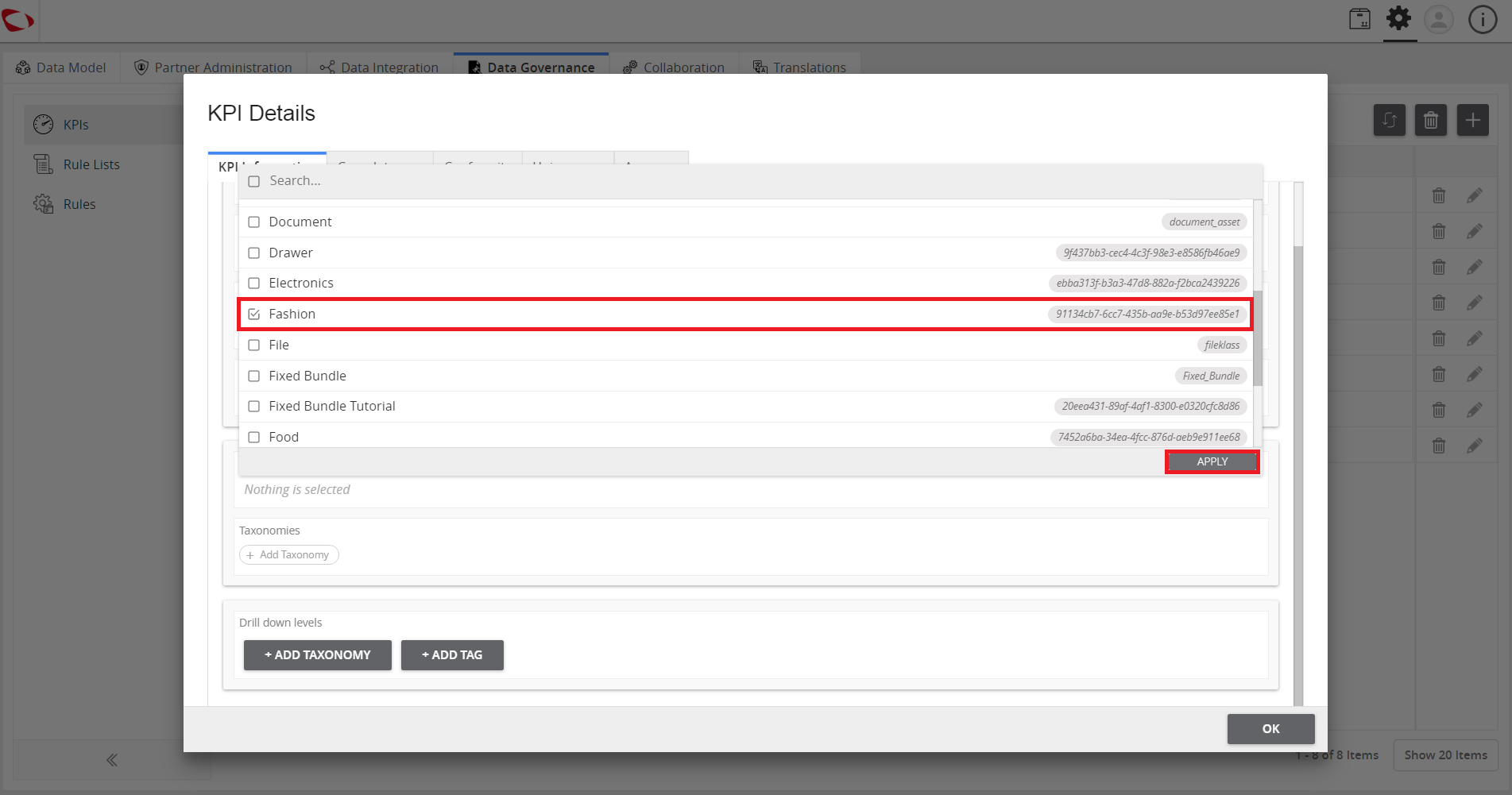Check the File checkbox
The height and width of the screenshot is (795, 1512).
pyautogui.click(x=254, y=345)
